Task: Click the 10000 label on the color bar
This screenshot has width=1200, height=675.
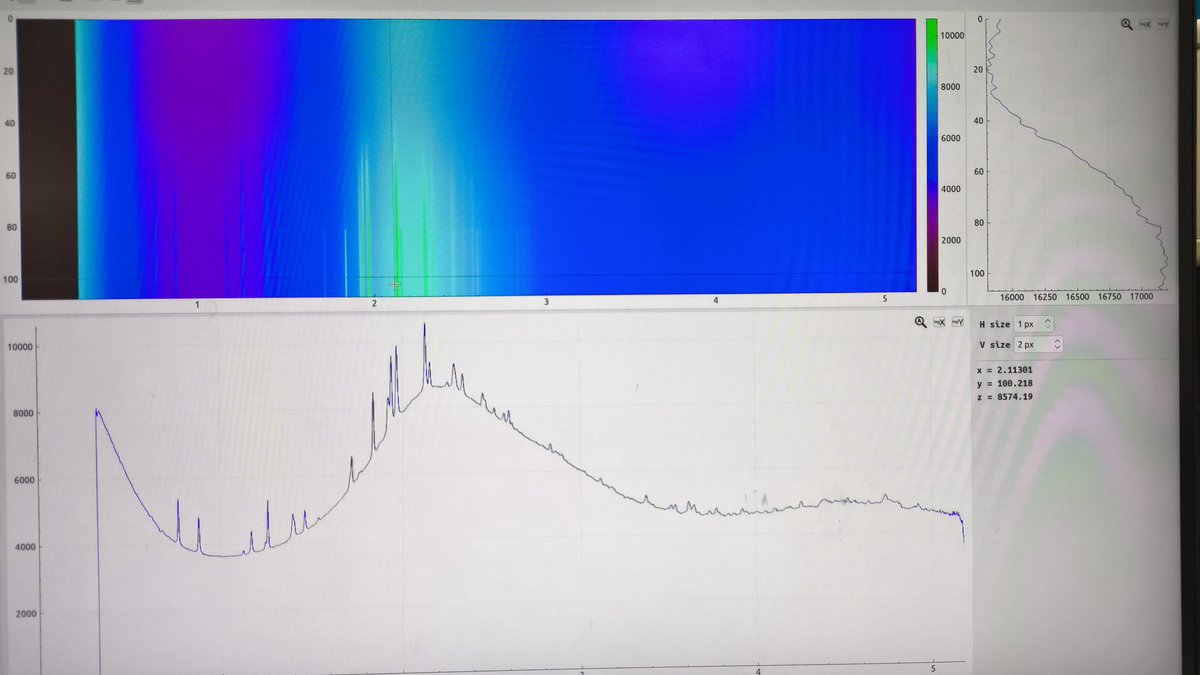Action: coord(953,35)
